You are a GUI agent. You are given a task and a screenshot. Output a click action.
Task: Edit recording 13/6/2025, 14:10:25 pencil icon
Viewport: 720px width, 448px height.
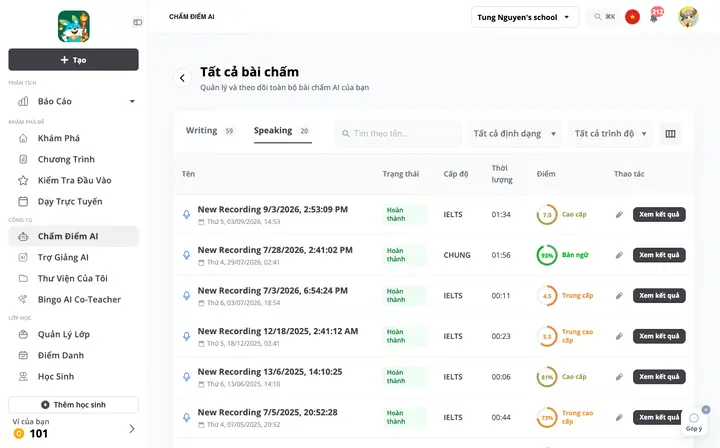pos(619,377)
